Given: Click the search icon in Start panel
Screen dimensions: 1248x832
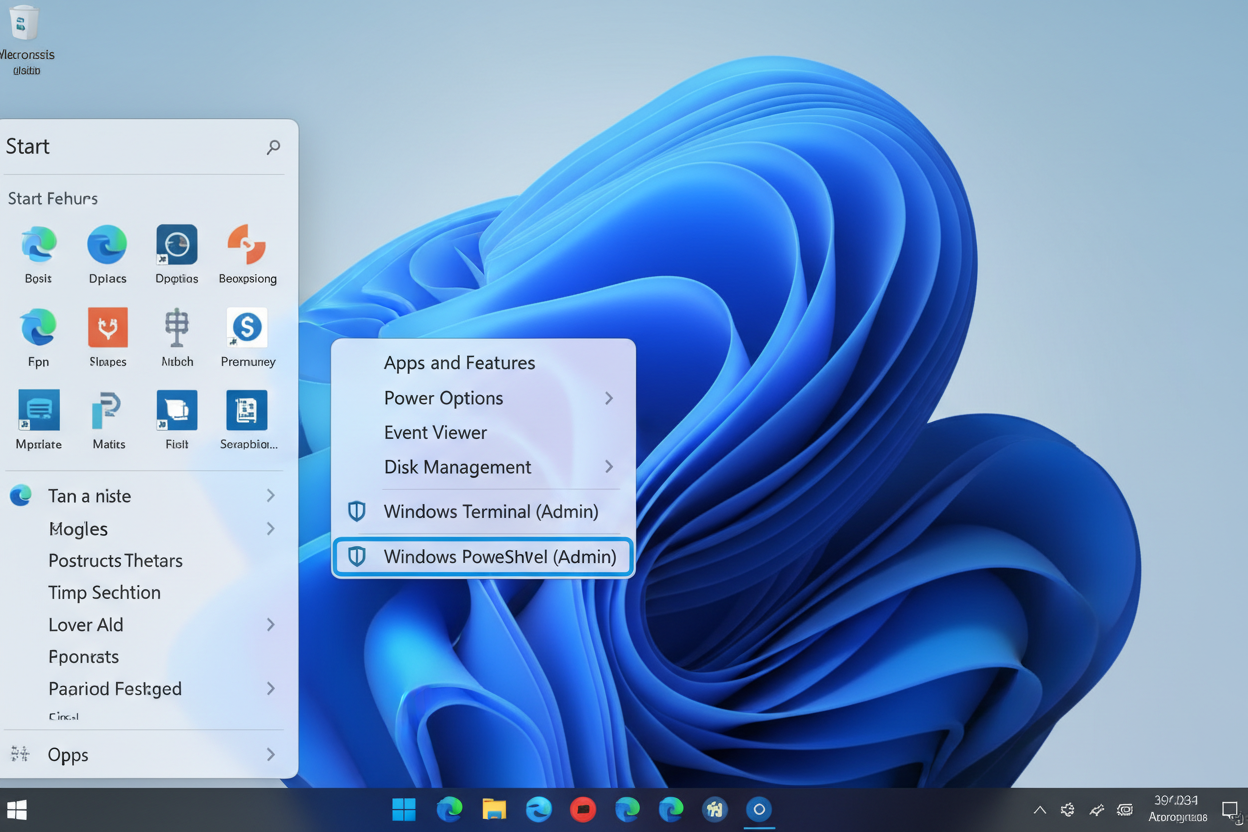Looking at the screenshot, I should pos(273,147).
